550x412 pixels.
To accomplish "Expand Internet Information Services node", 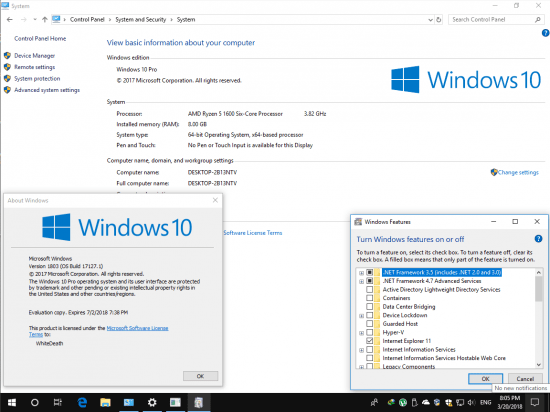I will click(x=361, y=350).
